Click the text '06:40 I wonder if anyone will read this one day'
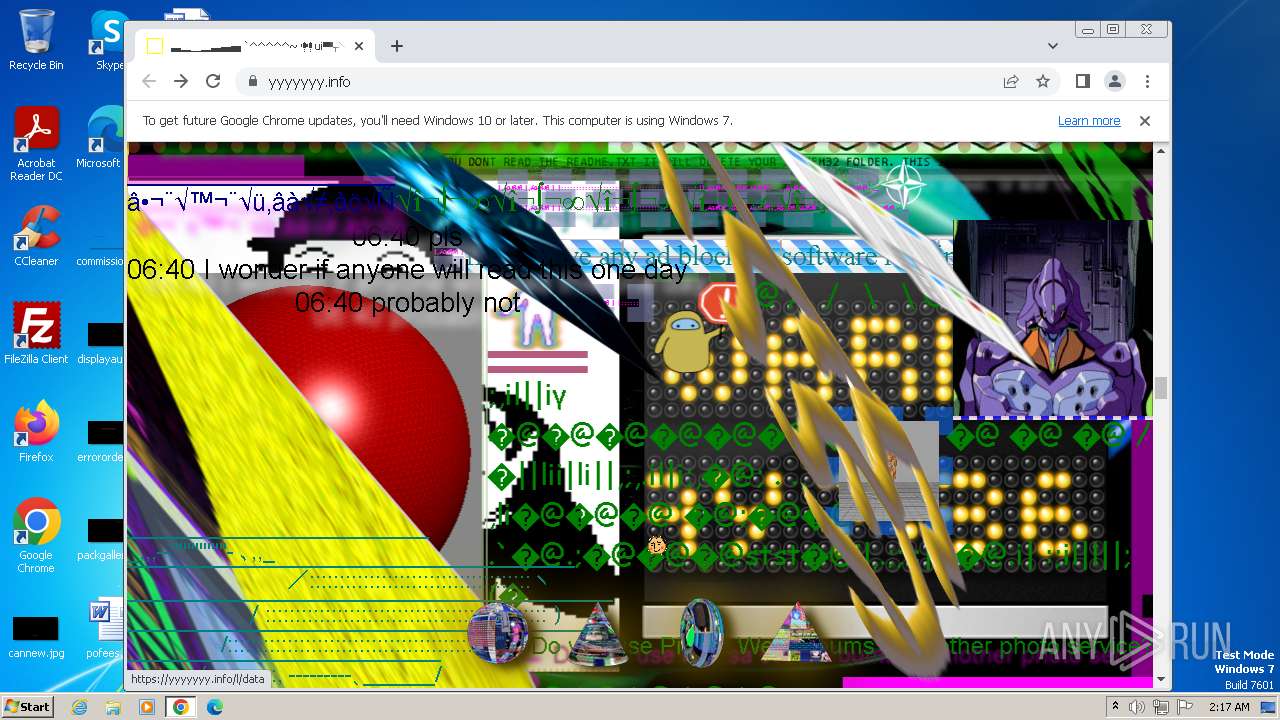 (x=407, y=269)
